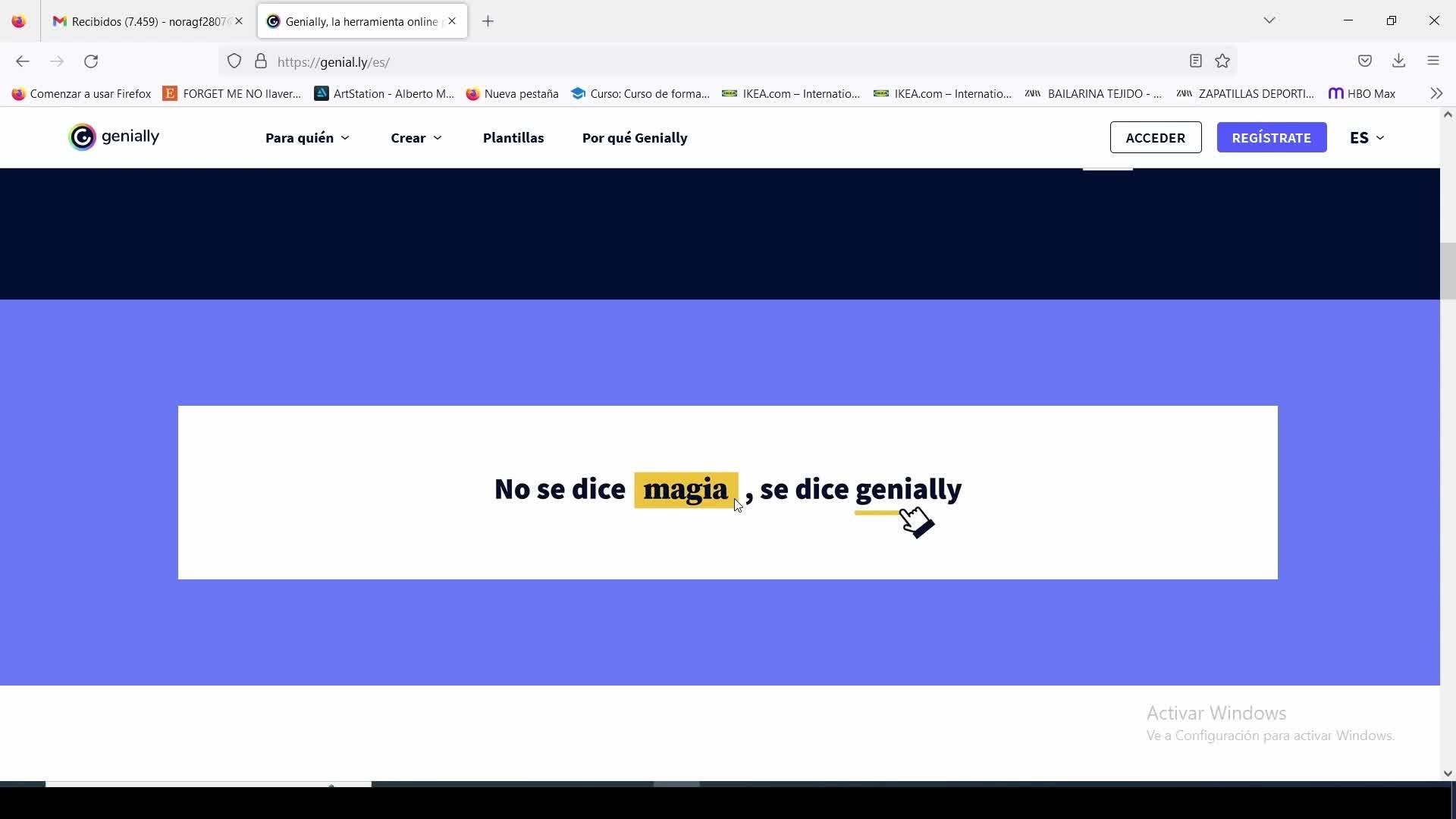Image resolution: width=1456 pixels, height=819 pixels.
Task: Click the site security padlock icon
Action: point(261,61)
